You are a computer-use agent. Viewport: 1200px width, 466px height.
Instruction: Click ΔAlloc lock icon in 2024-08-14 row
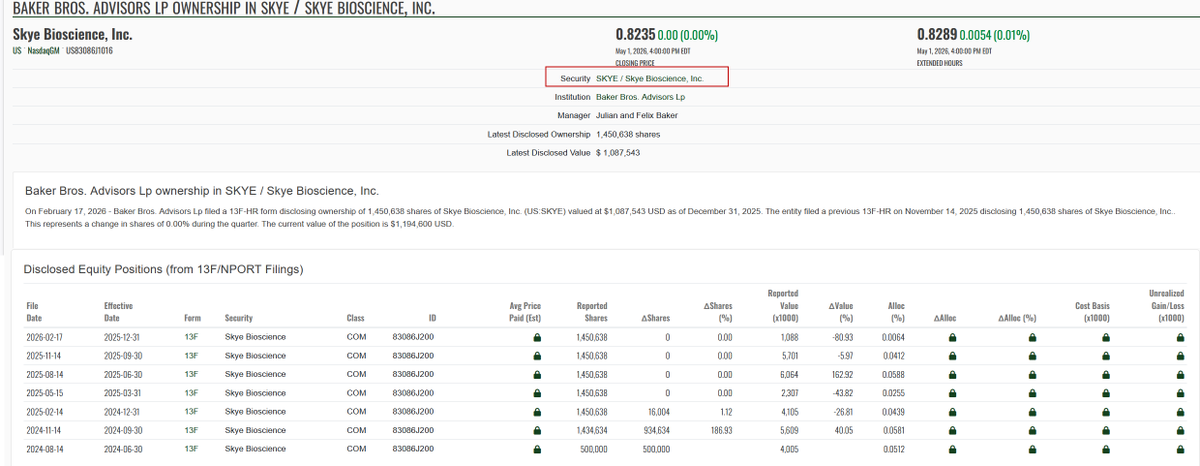[952, 450]
